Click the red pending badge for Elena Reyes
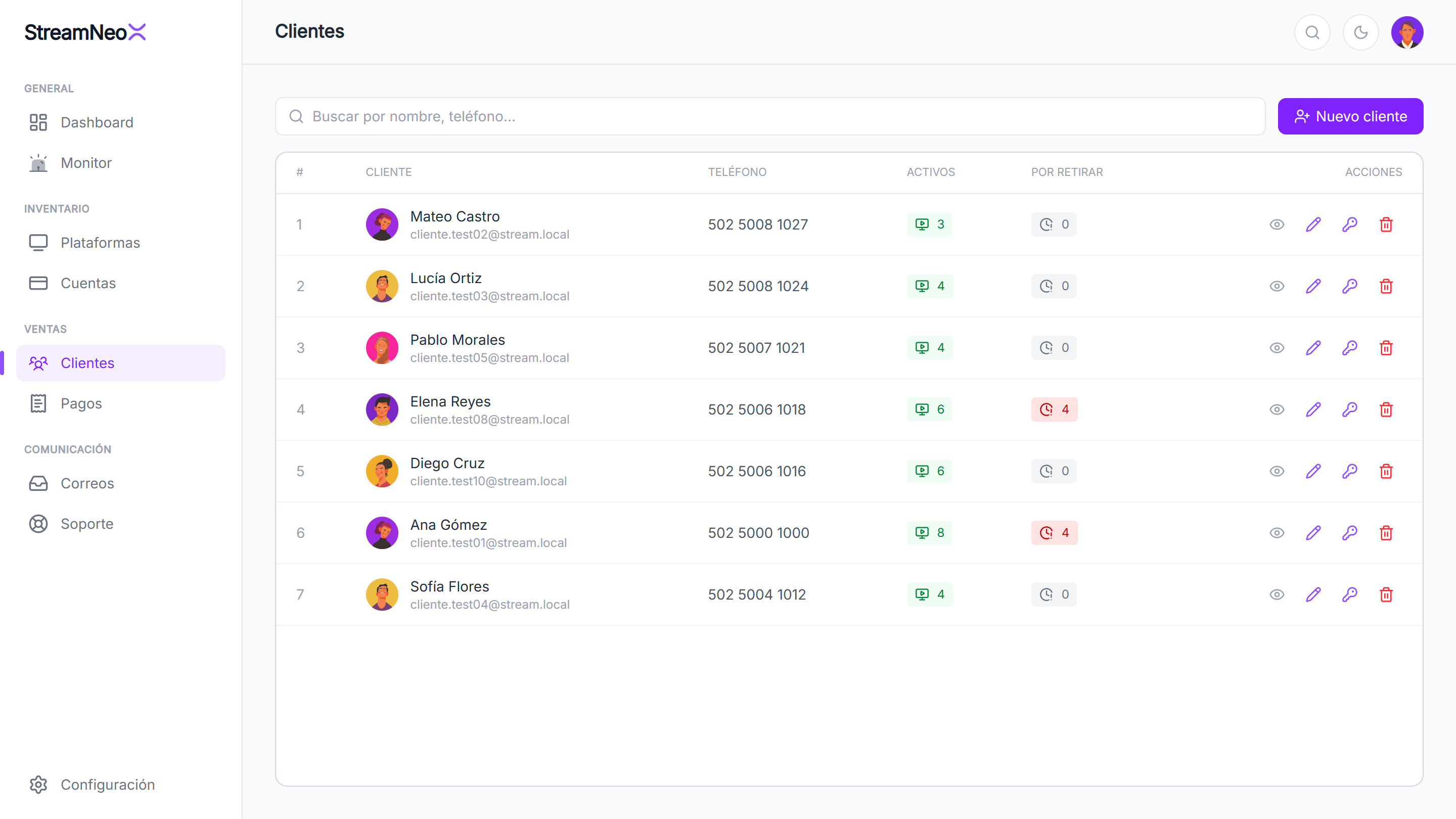 tap(1054, 409)
